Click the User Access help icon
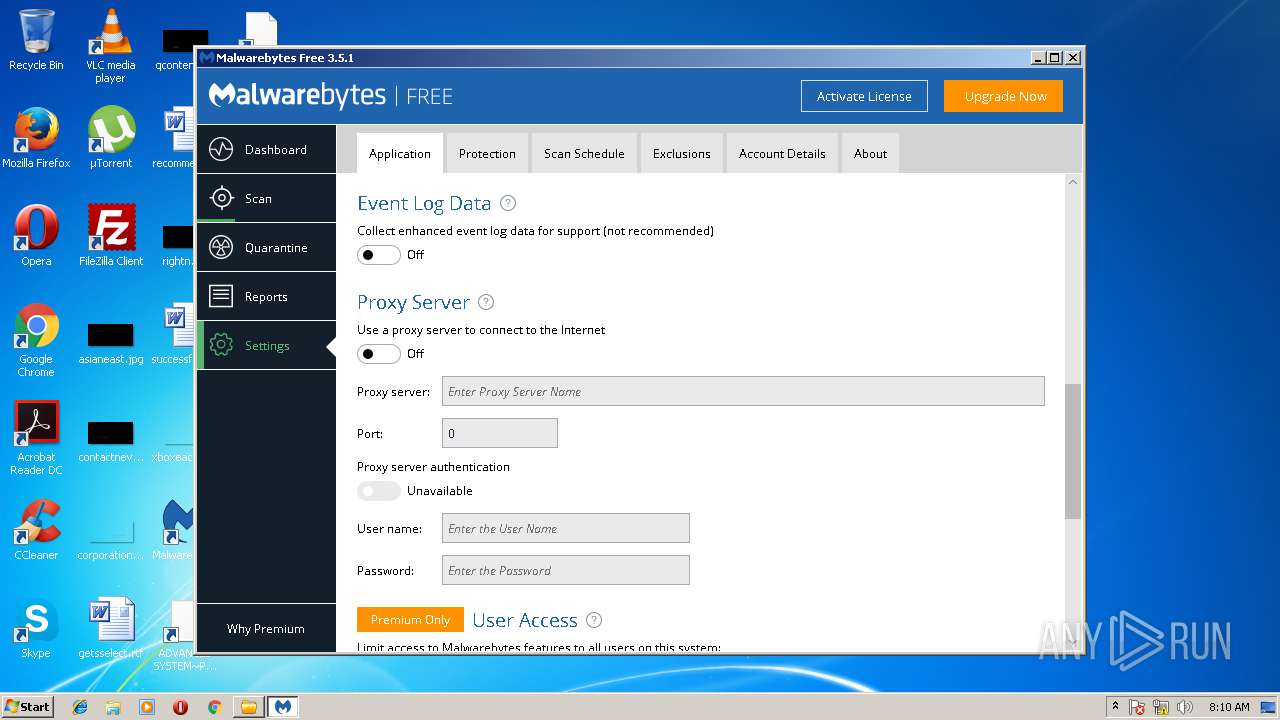Image resolution: width=1280 pixels, height=720 pixels. pyautogui.click(x=594, y=620)
